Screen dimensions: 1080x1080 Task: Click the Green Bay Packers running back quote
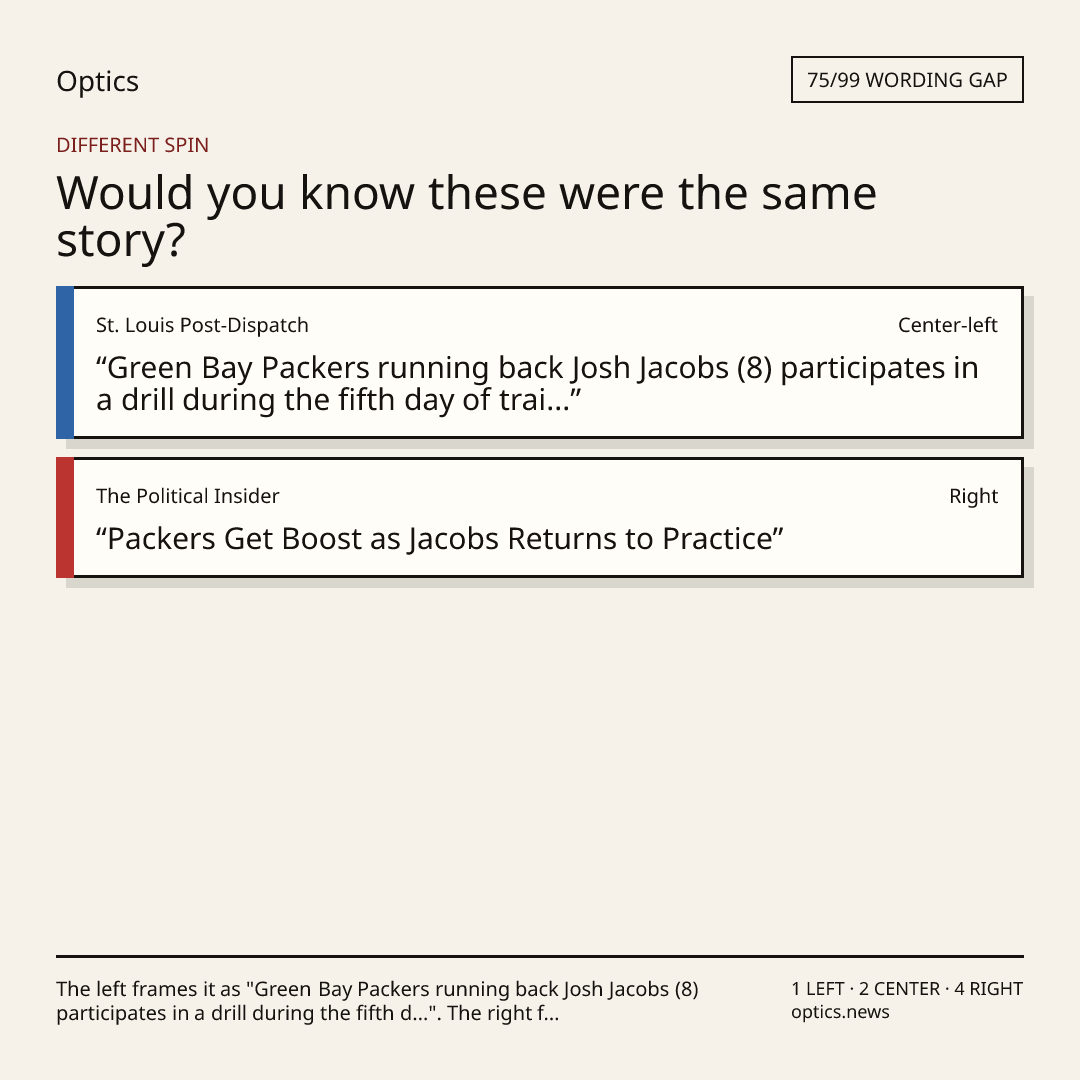pos(537,384)
